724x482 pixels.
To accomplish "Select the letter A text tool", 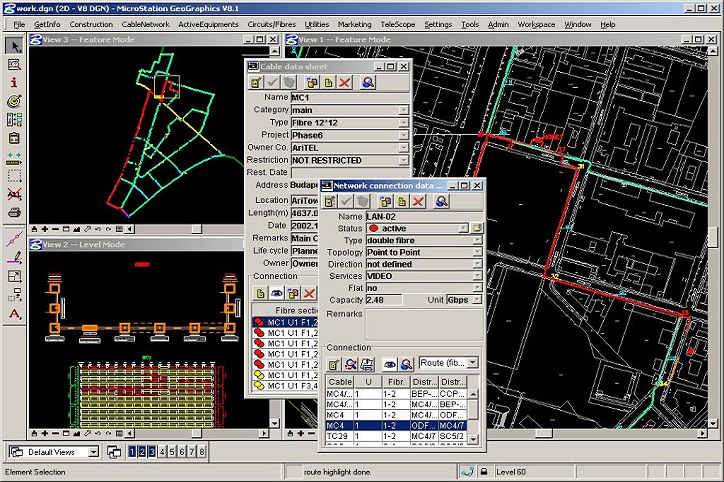I will click(14, 314).
